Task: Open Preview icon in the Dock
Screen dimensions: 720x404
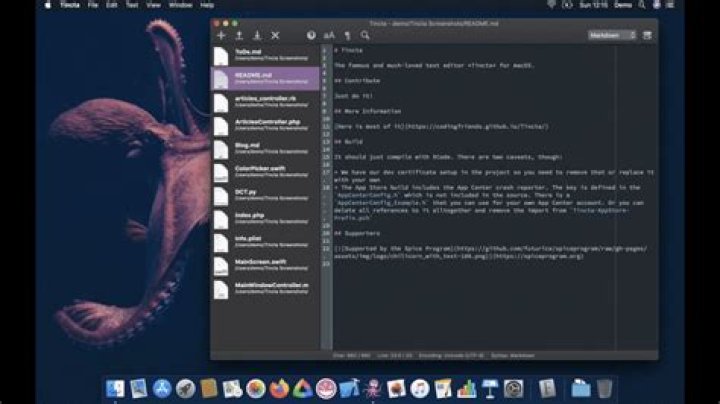Action: (138, 388)
